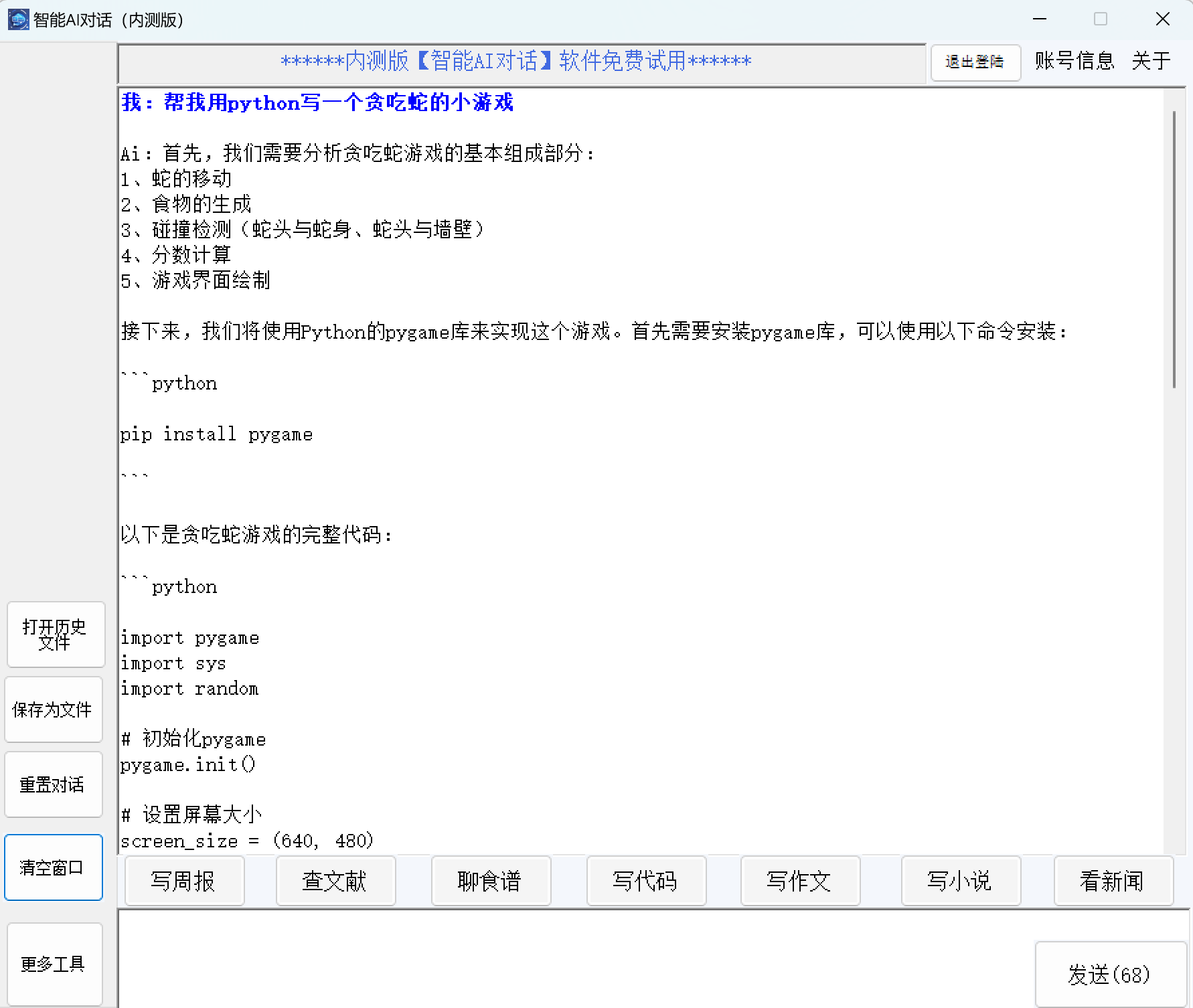Select the 写代码 quick prompt
Image resolution: width=1193 pixels, height=1008 pixels.
pyautogui.click(x=646, y=881)
